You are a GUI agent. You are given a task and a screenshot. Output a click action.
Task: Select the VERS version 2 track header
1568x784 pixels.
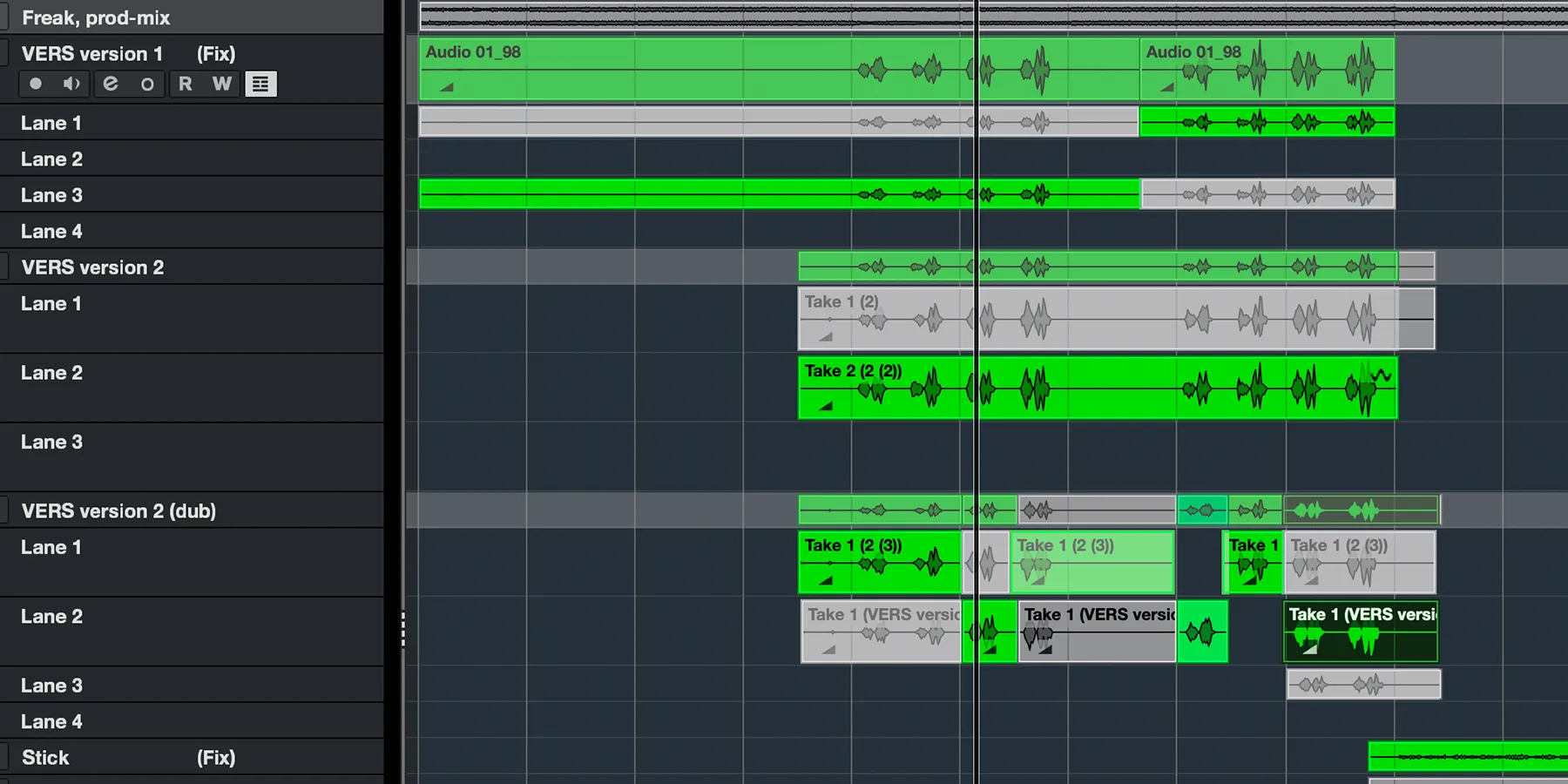point(92,267)
